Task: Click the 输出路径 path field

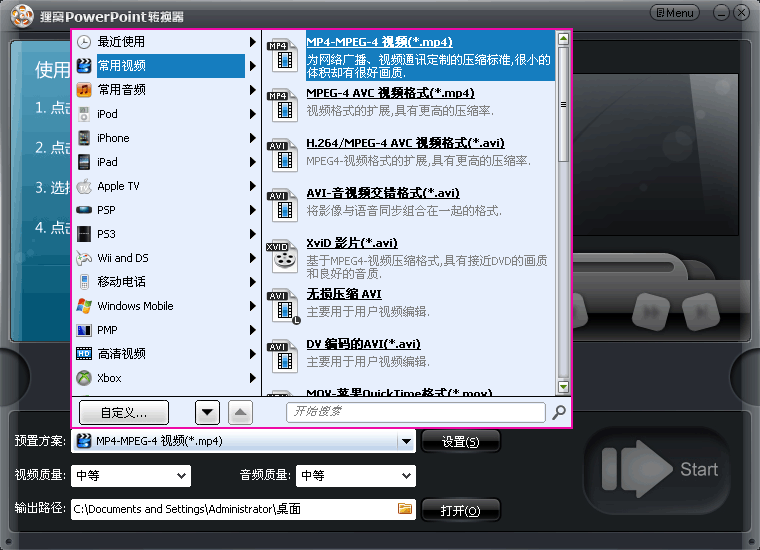Action: (243, 509)
